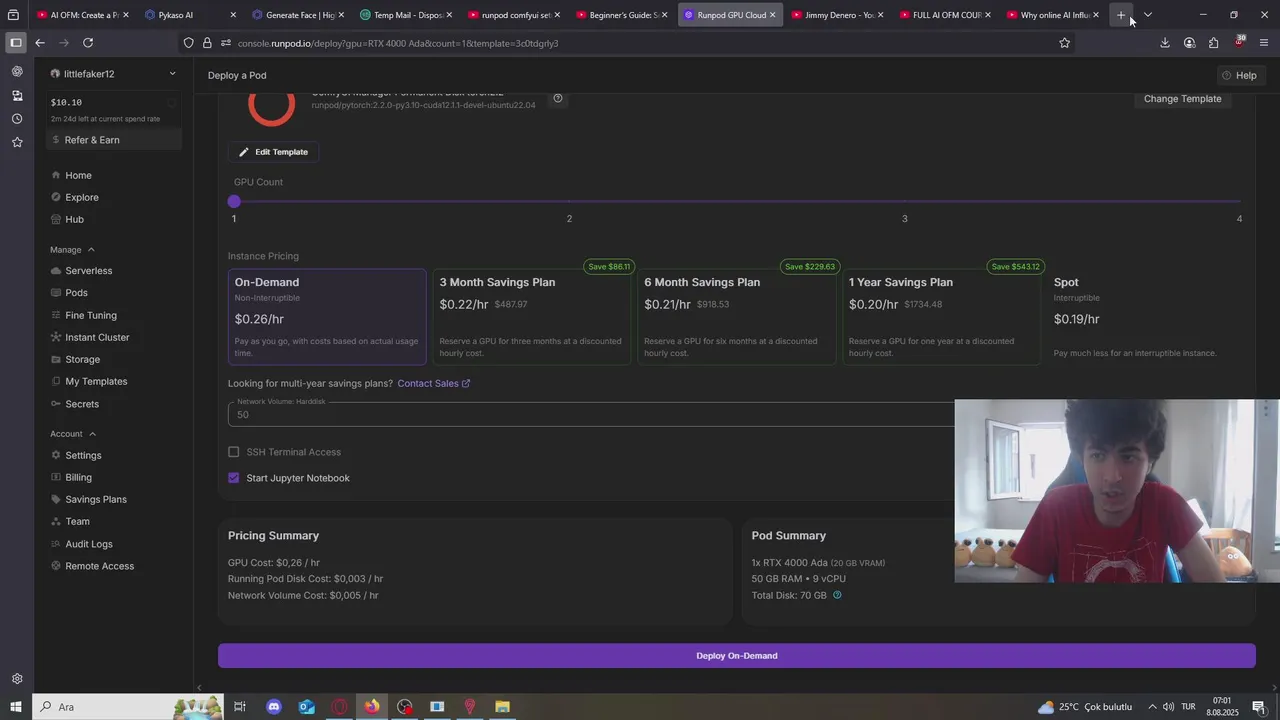Open Discord from the taskbar
Viewport: 1280px width, 720px height.
coord(274,707)
